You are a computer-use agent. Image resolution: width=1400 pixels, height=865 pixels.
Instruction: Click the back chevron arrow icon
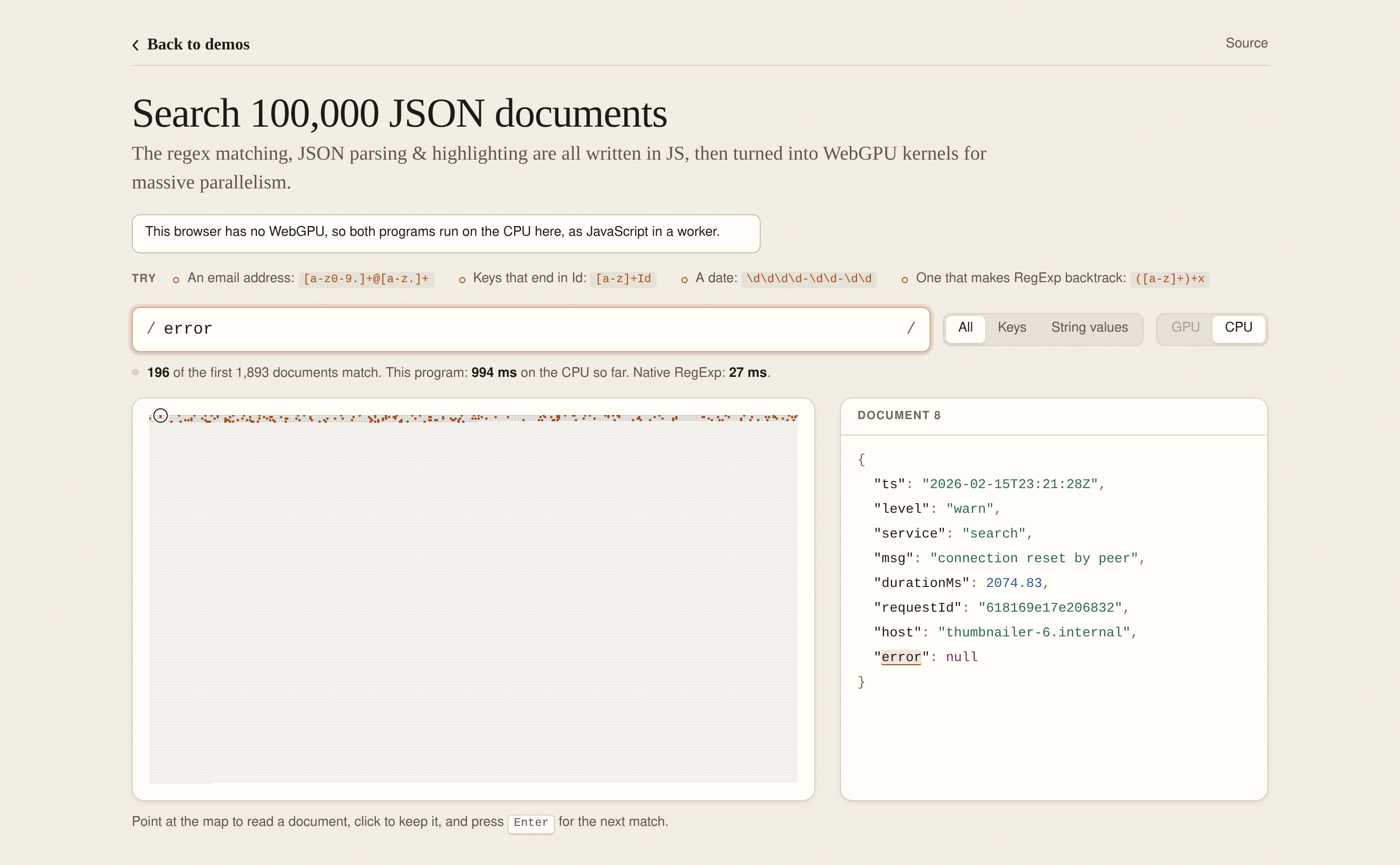(x=135, y=45)
